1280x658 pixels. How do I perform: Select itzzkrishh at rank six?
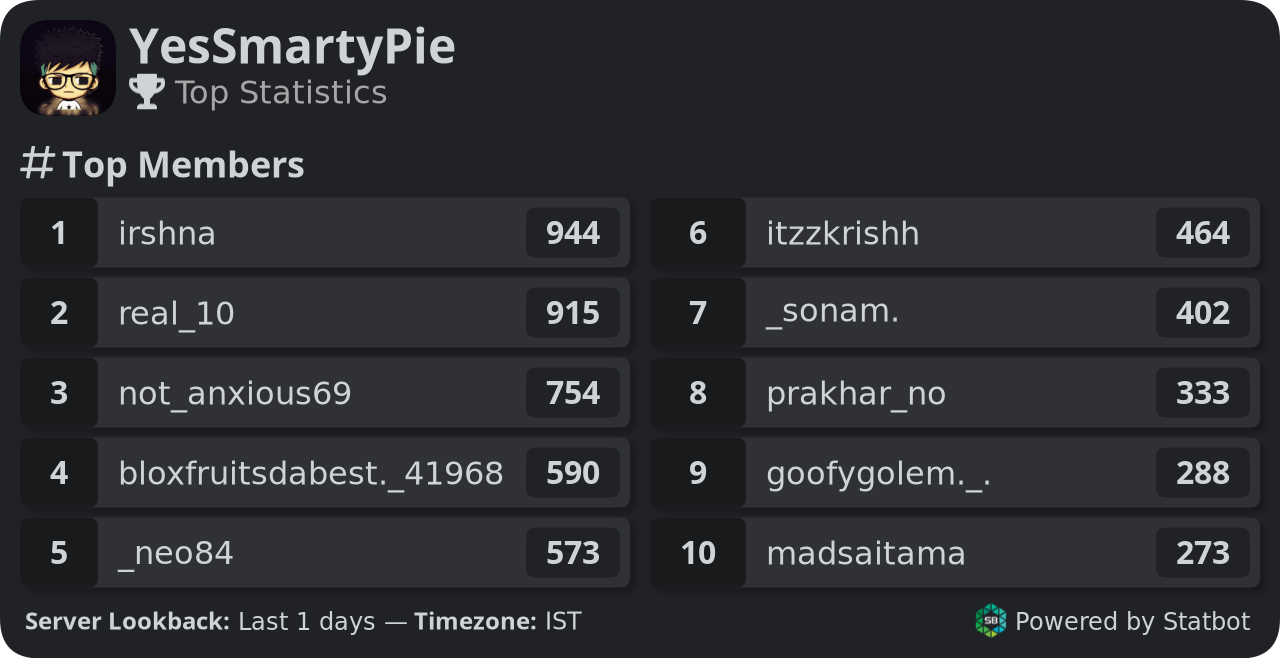tap(955, 233)
